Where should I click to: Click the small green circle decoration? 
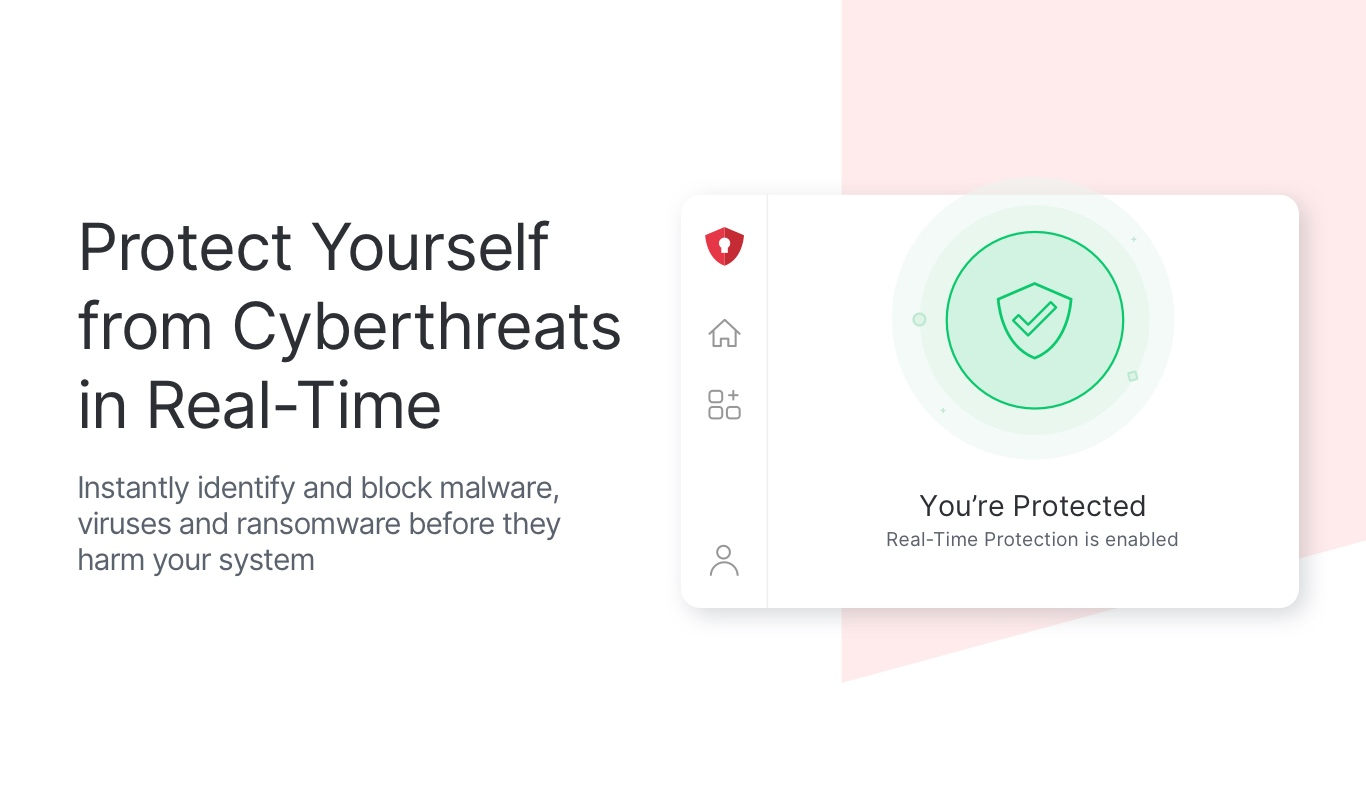point(919,320)
